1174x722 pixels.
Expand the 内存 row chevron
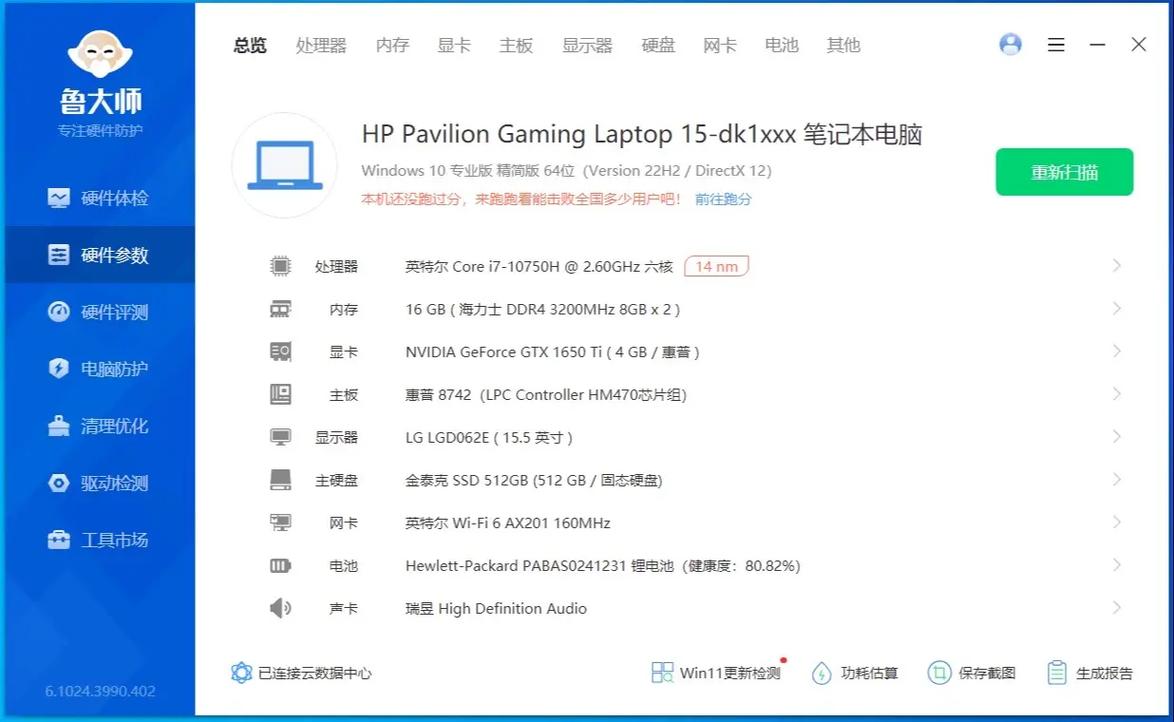pos(1116,308)
